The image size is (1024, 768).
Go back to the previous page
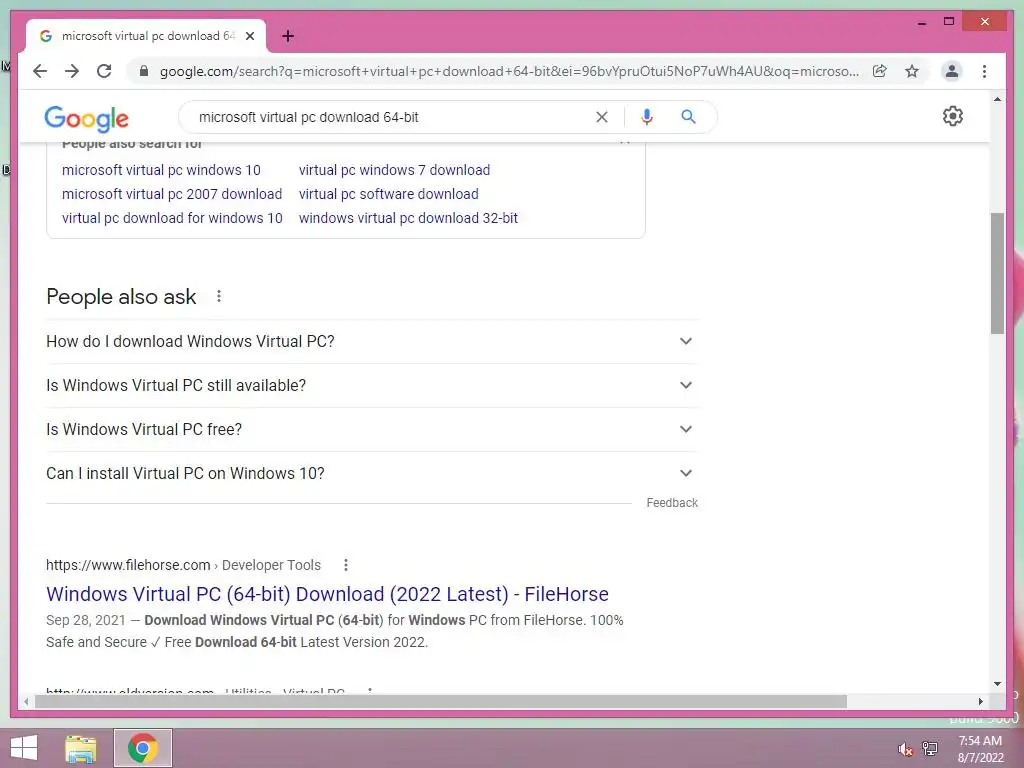(40, 71)
